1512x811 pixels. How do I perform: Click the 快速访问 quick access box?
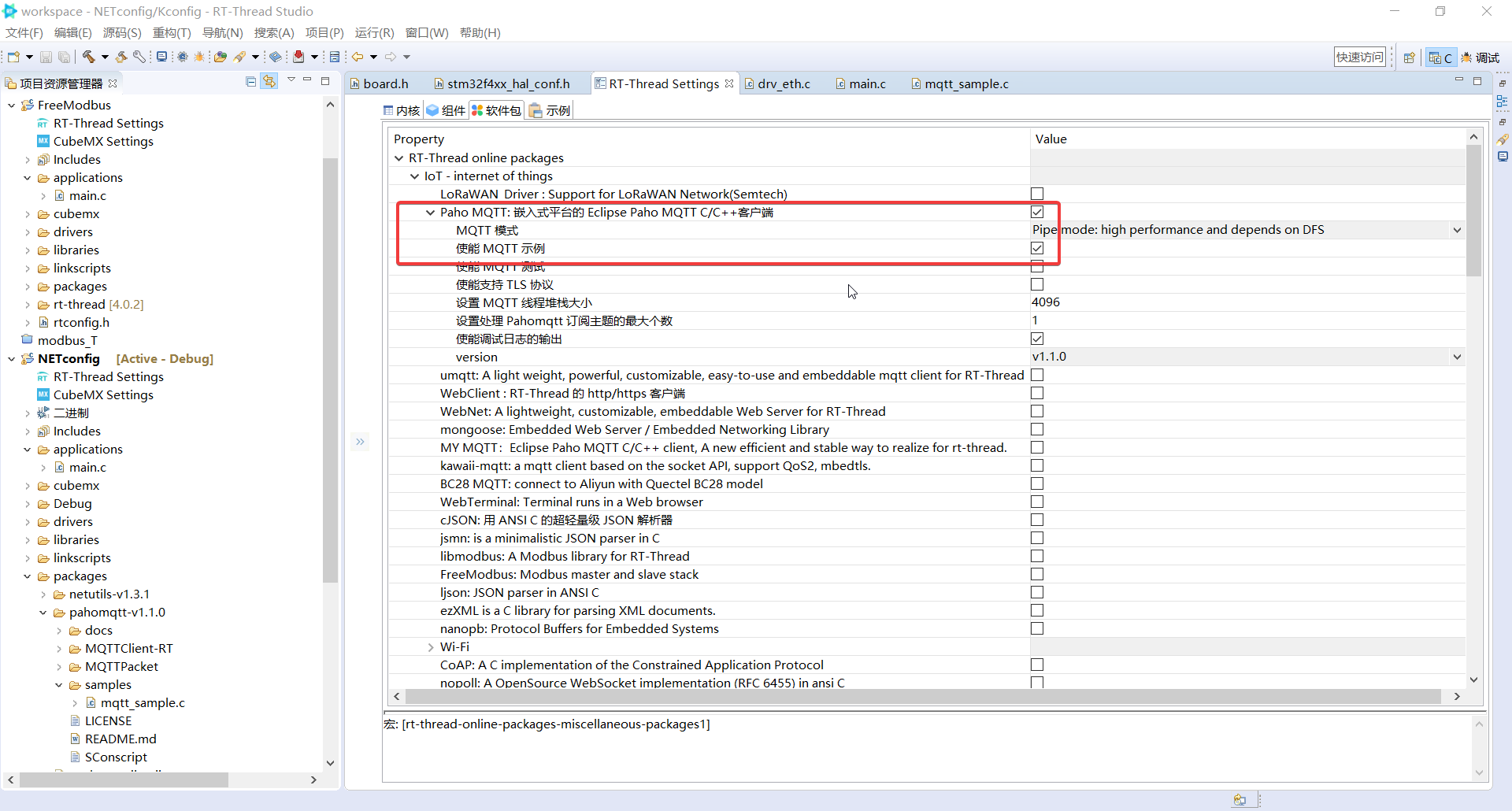1360,57
